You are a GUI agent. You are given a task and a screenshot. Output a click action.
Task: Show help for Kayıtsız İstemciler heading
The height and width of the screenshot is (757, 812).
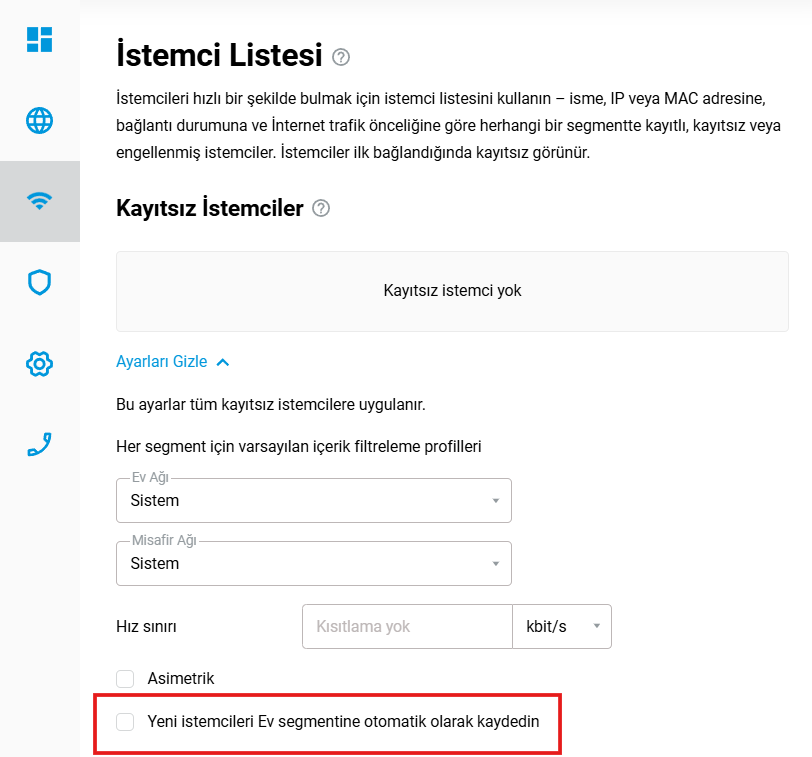321,209
